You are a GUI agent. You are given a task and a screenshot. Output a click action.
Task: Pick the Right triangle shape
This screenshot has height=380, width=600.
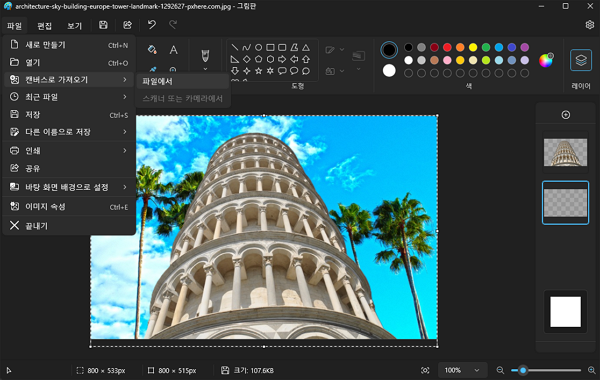[x=235, y=59]
